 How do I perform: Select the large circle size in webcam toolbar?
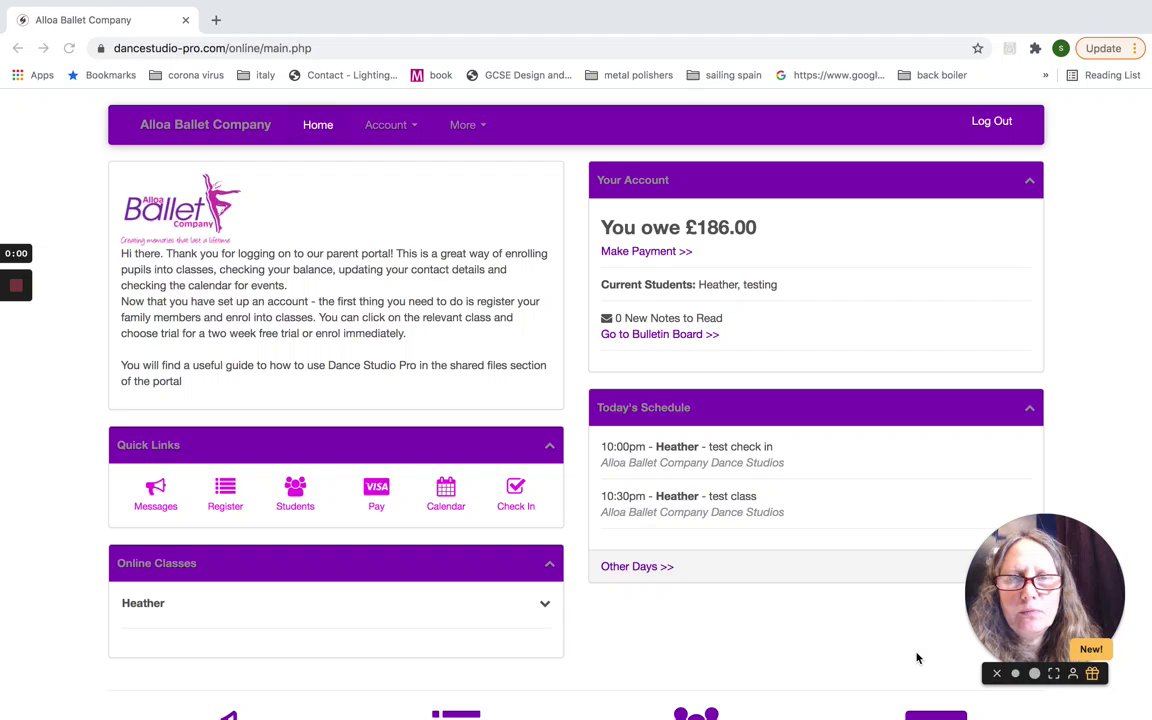coord(1034,673)
